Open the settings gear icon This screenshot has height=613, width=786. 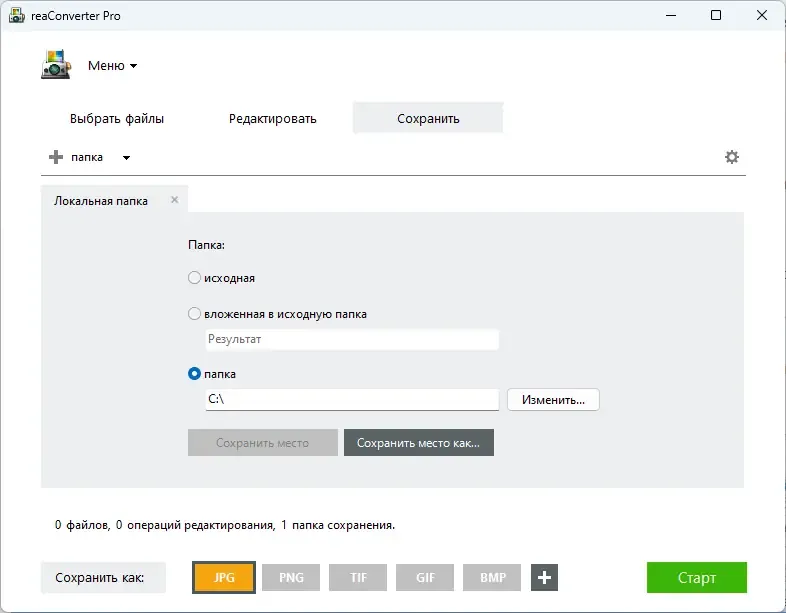(x=731, y=157)
